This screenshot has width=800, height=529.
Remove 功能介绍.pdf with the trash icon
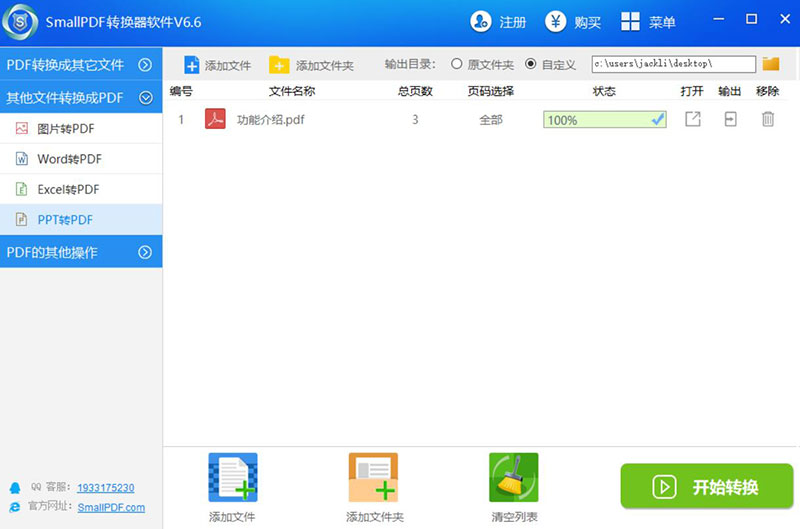point(767,119)
